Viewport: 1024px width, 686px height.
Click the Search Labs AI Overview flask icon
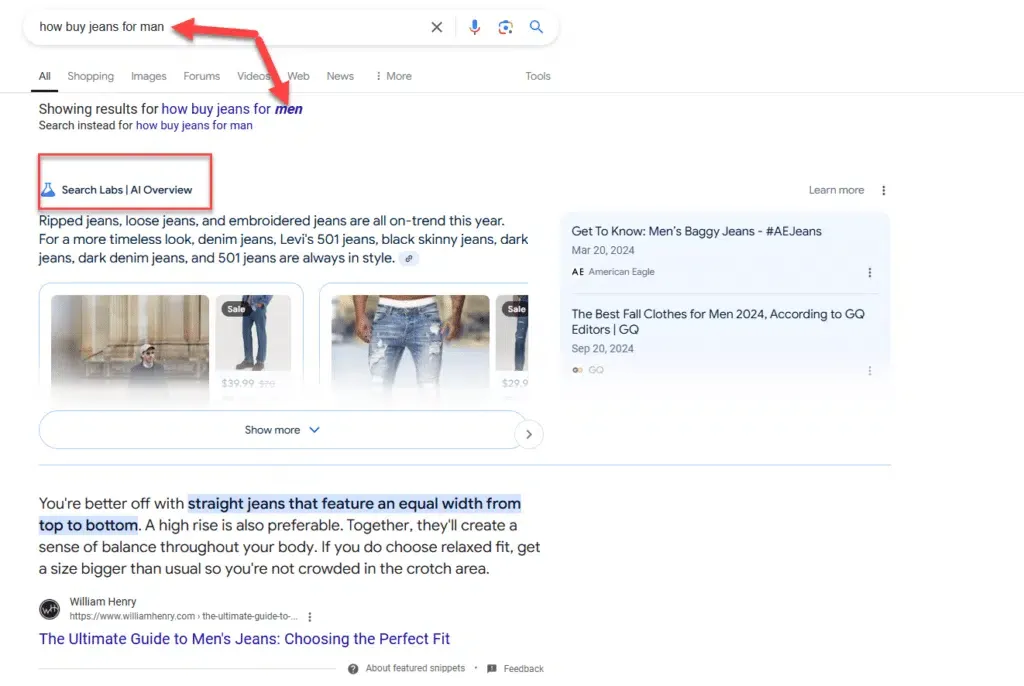(49, 189)
